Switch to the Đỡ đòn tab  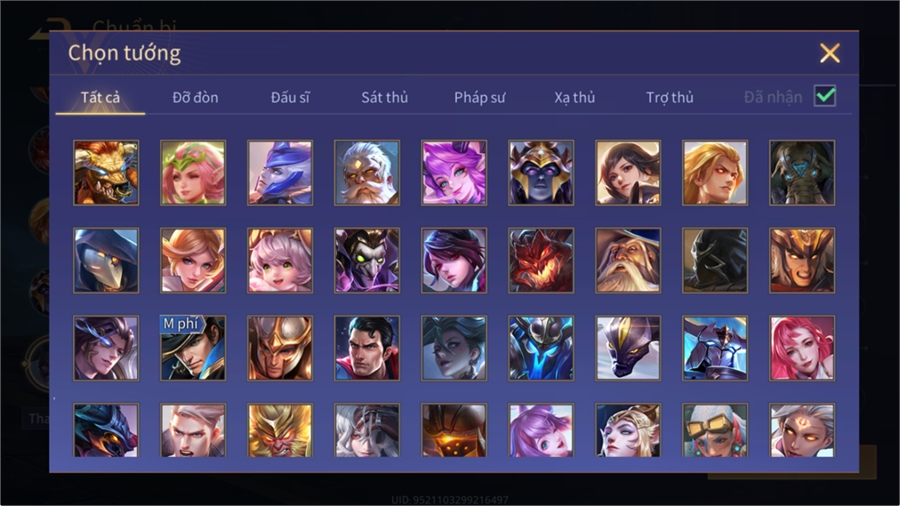tap(195, 98)
